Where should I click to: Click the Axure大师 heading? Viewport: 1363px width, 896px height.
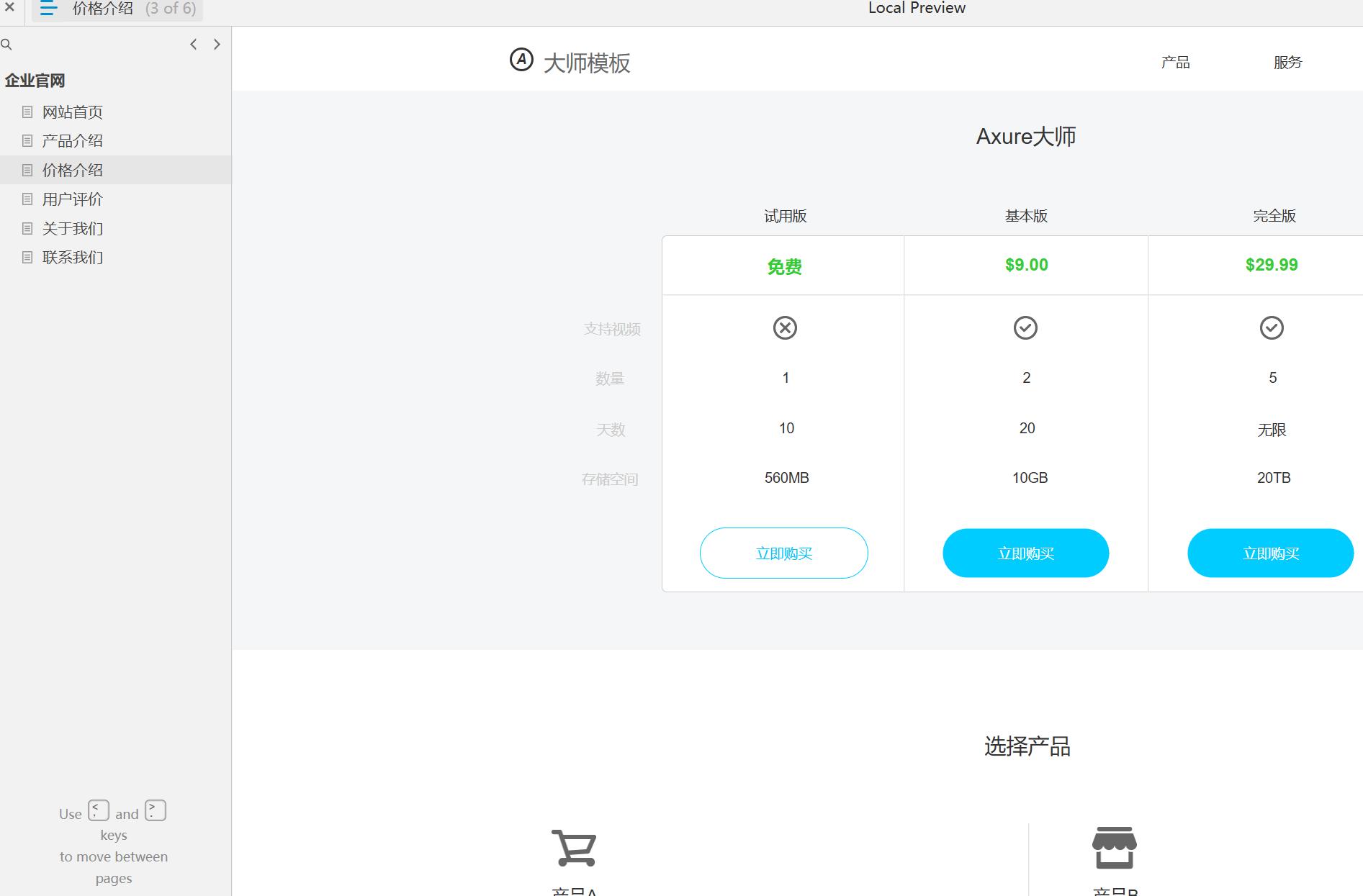(1026, 137)
